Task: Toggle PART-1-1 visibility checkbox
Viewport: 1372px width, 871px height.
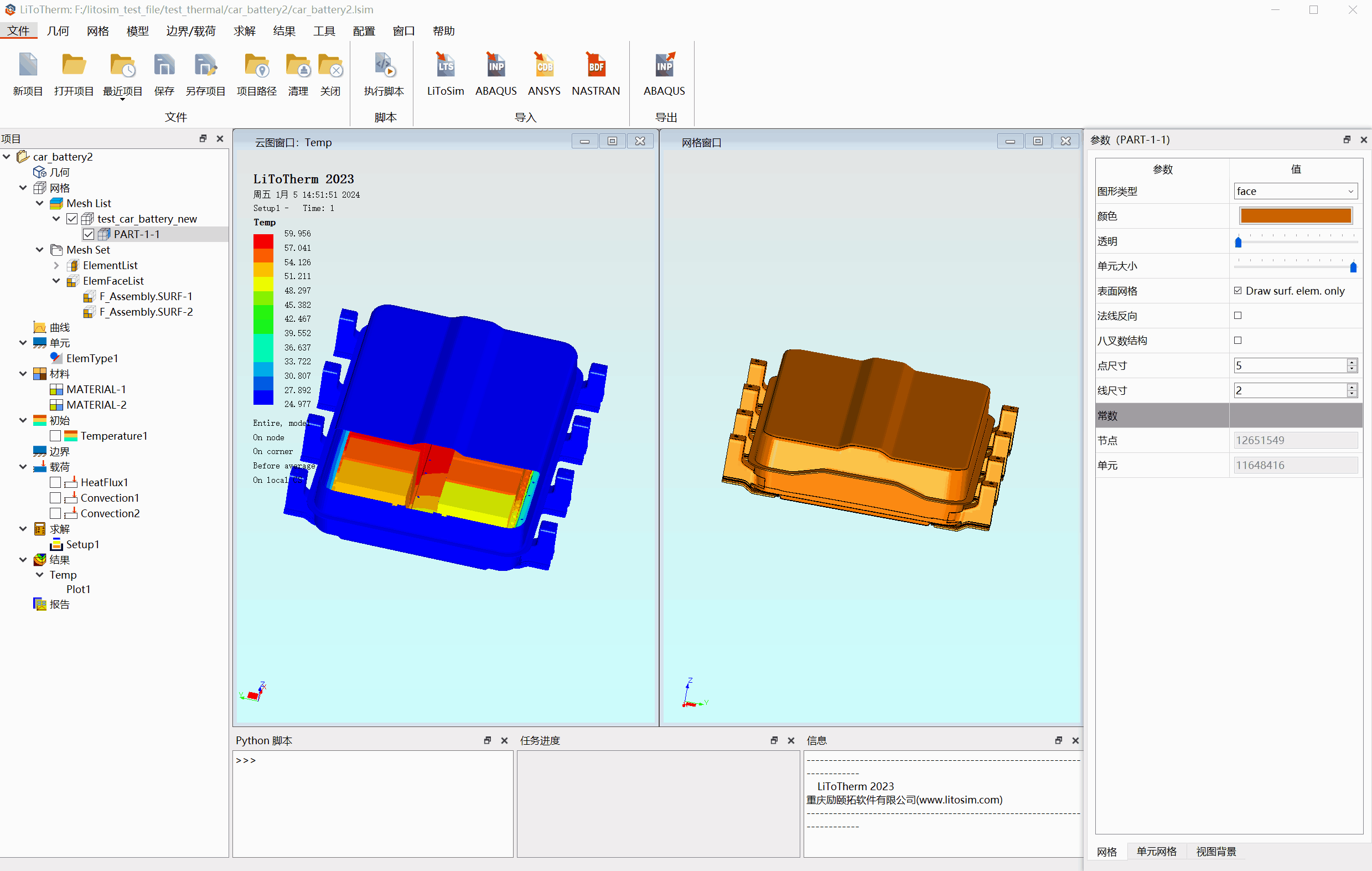Action: 89,234
